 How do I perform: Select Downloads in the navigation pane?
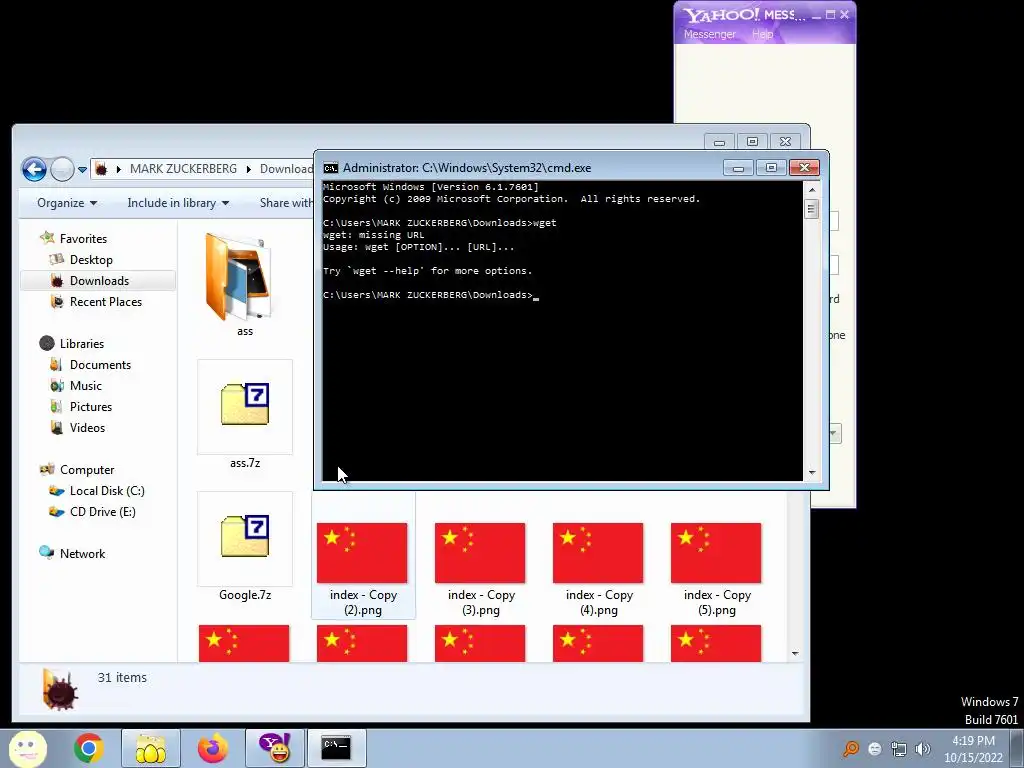(x=99, y=281)
